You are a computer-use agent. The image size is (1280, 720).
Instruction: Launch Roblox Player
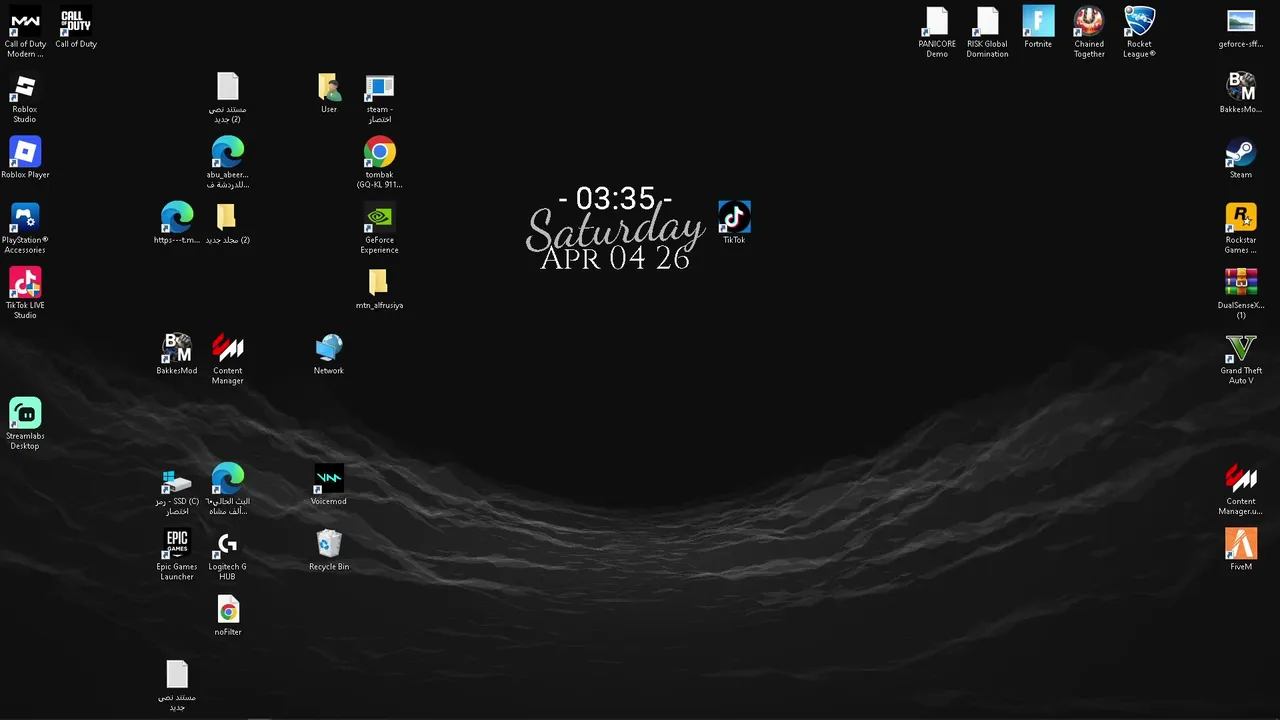point(25,158)
